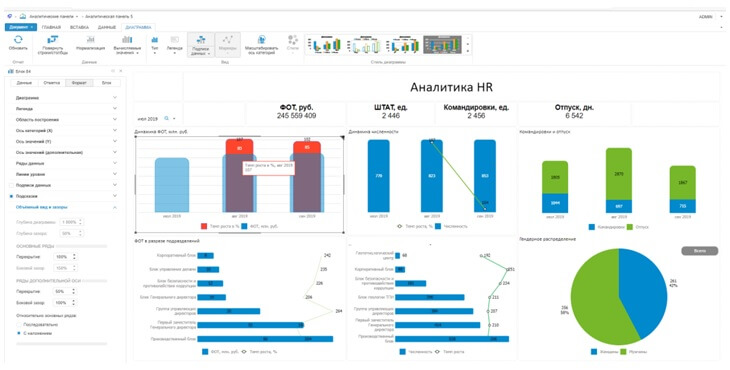Toggle the Подсказки checkbox
This screenshot has width=730, height=370.
coord(12,196)
